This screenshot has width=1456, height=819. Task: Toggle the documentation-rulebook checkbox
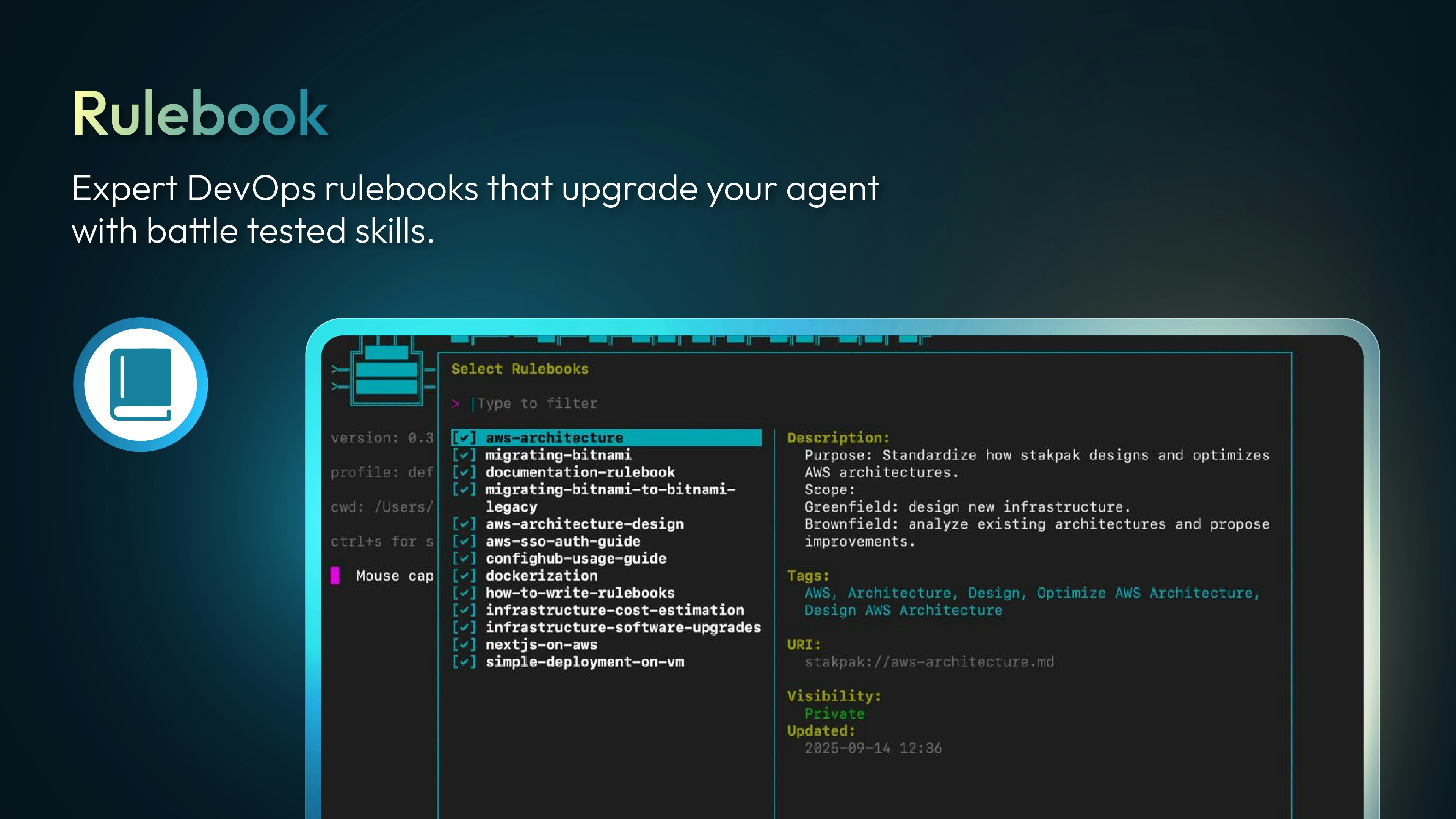point(464,473)
